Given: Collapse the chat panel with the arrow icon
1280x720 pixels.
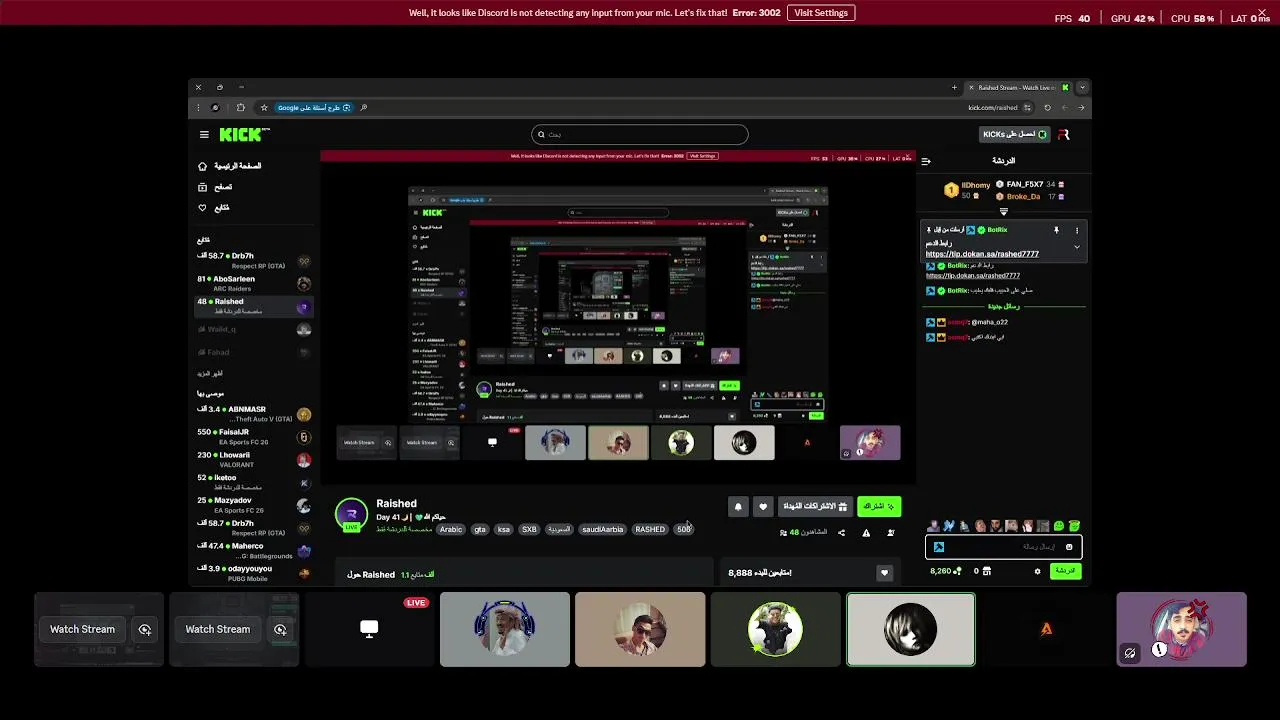Looking at the screenshot, I should (x=926, y=161).
